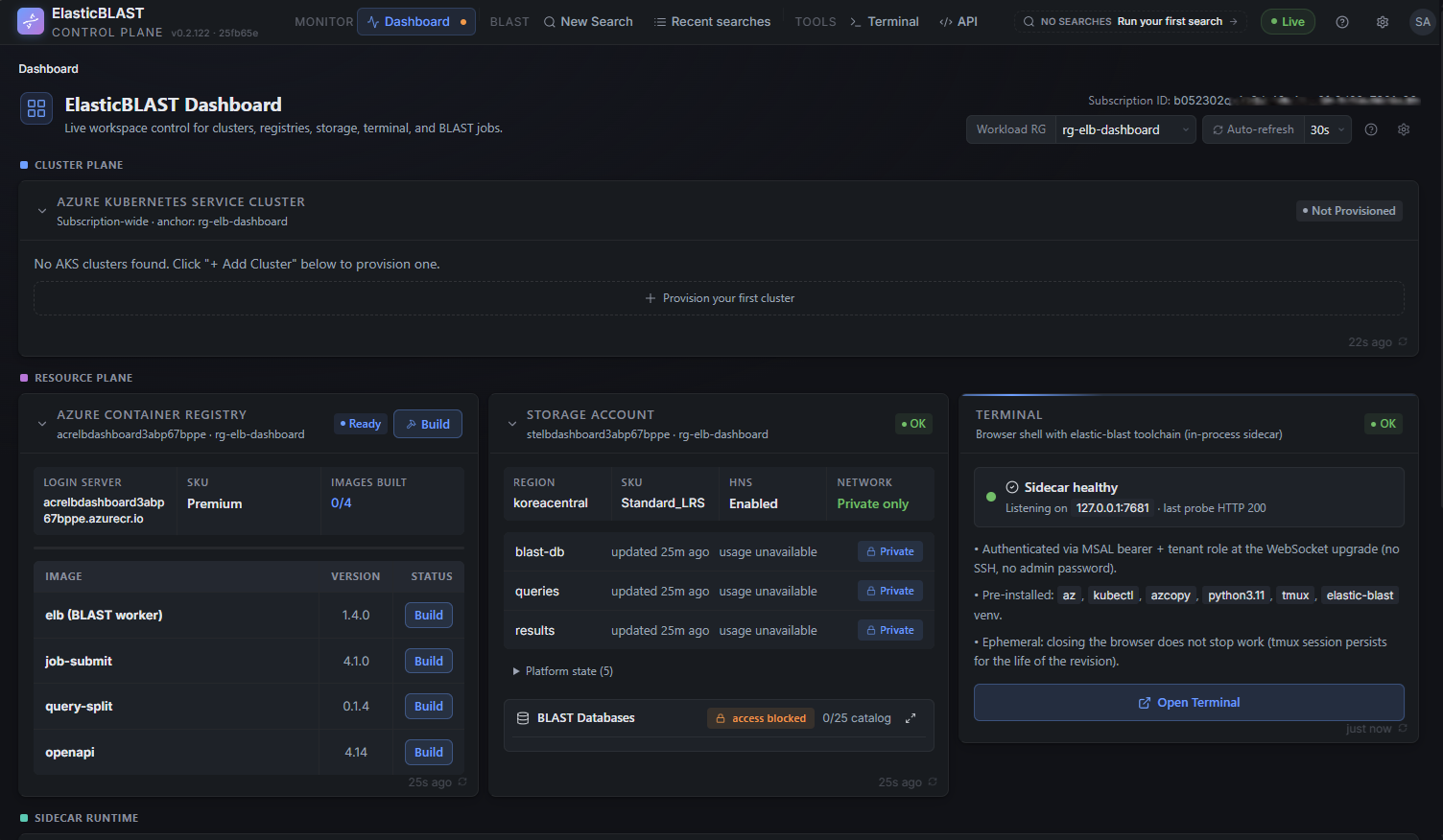Open settings gear in top navigation bar

click(x=1383, y=22)
